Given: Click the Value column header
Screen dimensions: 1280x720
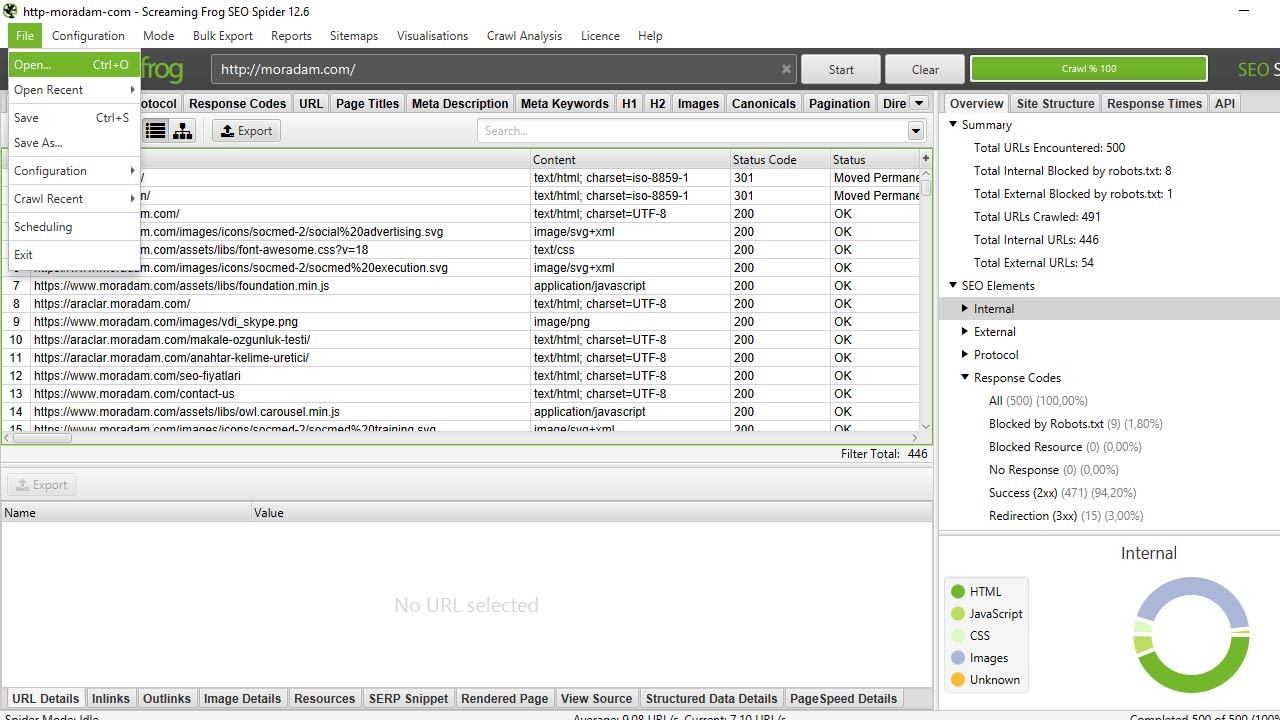Looking at the screenshot, I should pyautogui.click(x=590, y=513).
